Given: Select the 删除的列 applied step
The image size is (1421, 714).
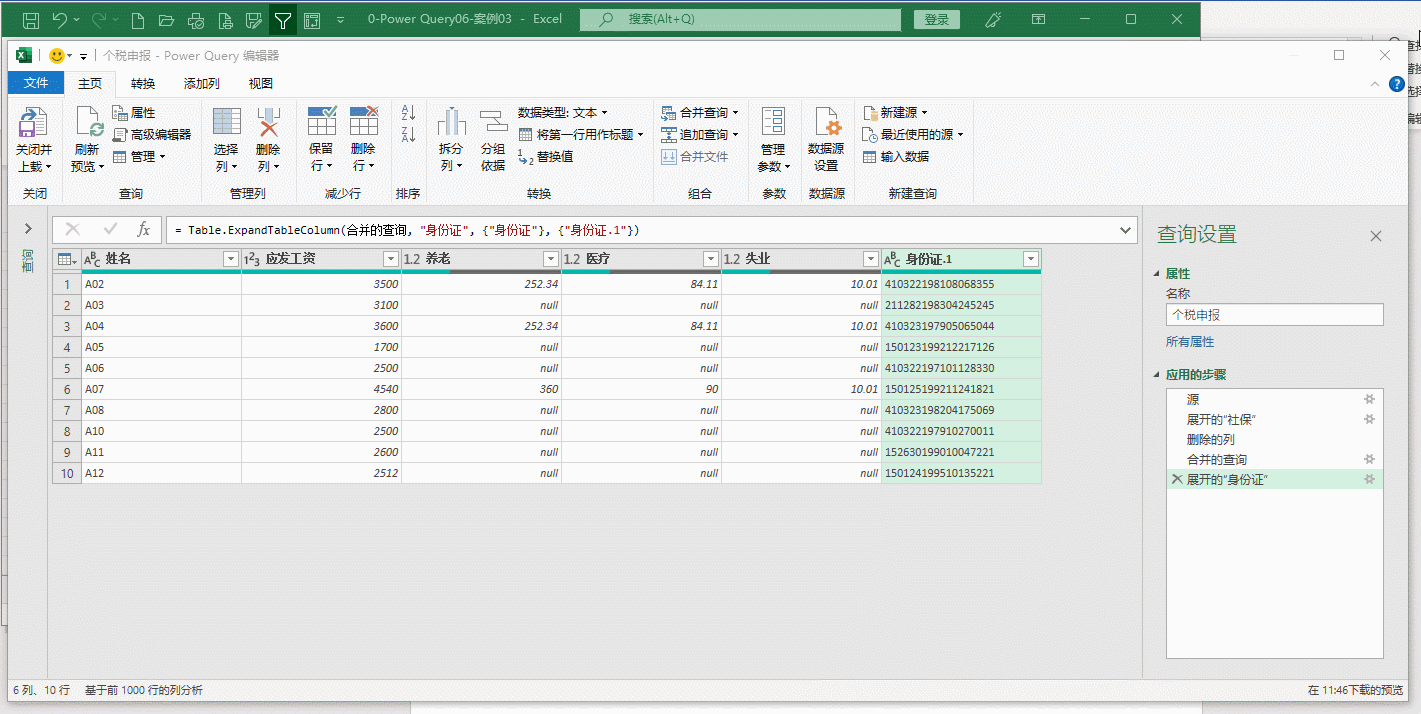Looking at the screenshot, I should (x=1210, y=440).
